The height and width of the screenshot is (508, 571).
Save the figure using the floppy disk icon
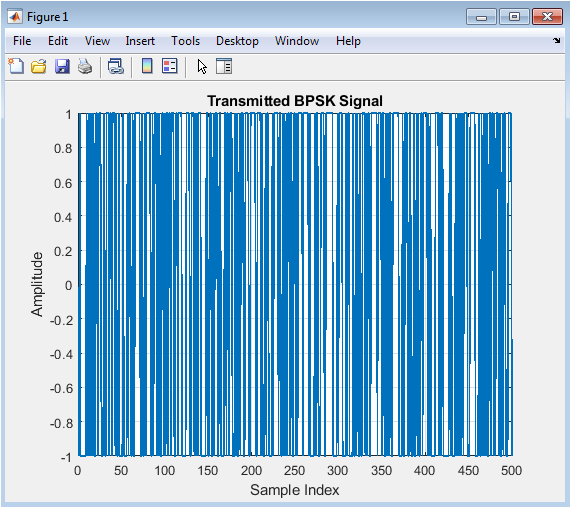[x=62, y=67]
